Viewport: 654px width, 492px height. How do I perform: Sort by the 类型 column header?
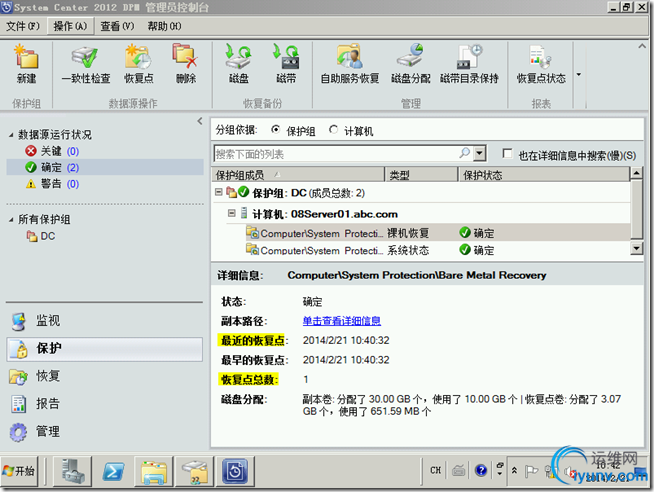[x=421, y=175]
